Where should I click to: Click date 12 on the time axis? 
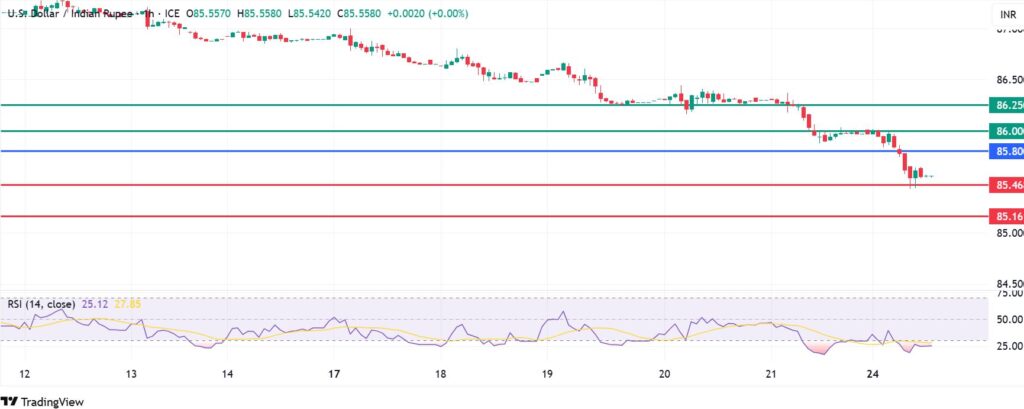point(25,374)
